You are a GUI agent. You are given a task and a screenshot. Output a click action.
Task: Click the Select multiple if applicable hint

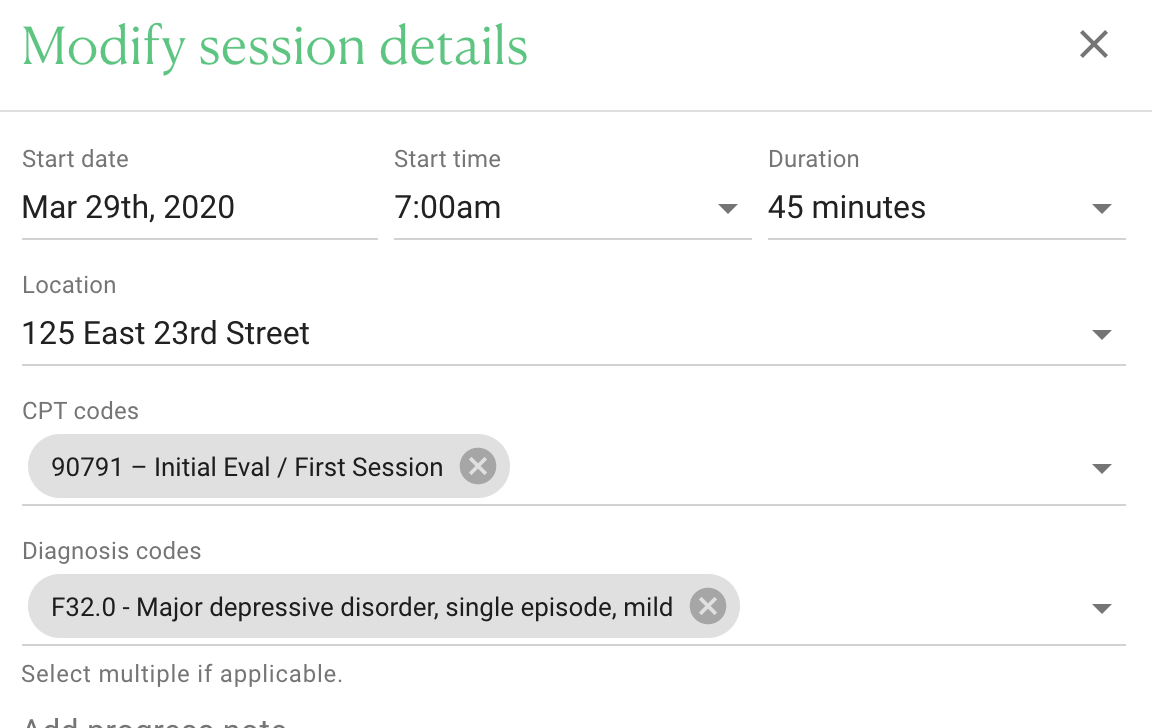point(182,674)
